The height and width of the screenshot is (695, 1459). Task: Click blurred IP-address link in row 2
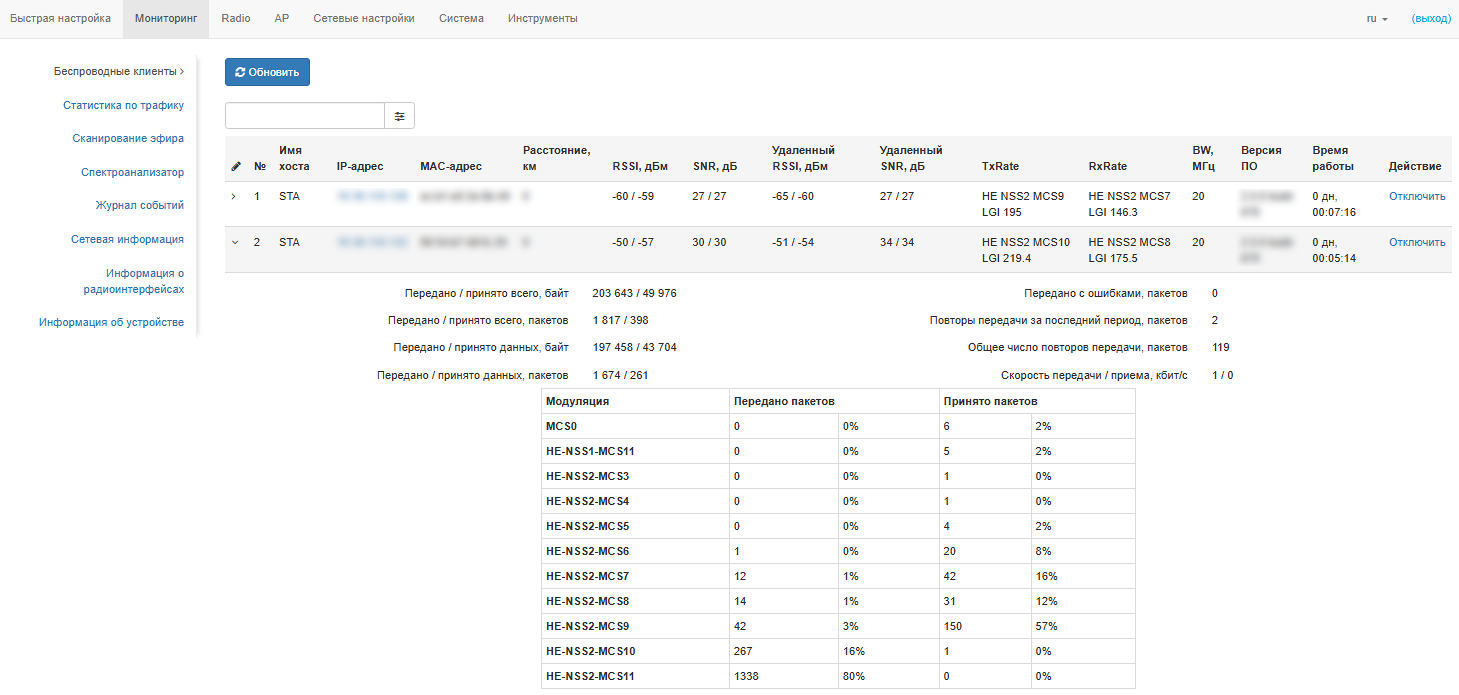pos(372,242)
